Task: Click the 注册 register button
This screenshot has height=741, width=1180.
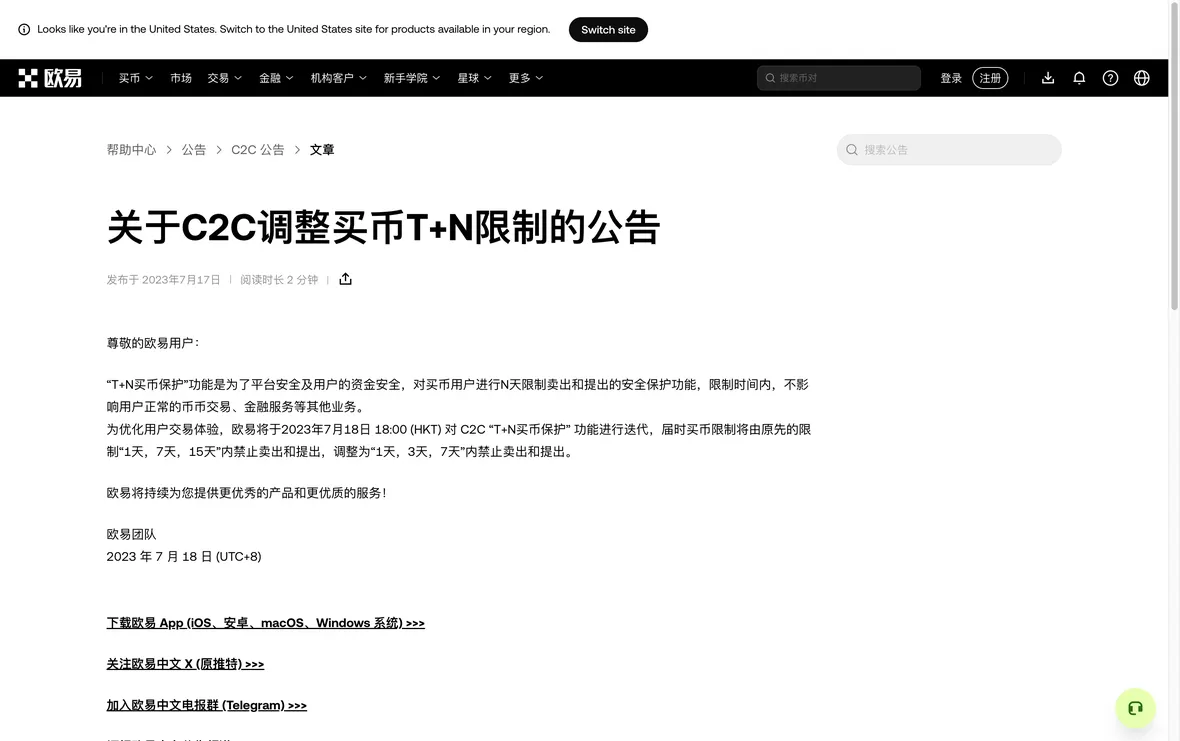Action: point(990,78)
